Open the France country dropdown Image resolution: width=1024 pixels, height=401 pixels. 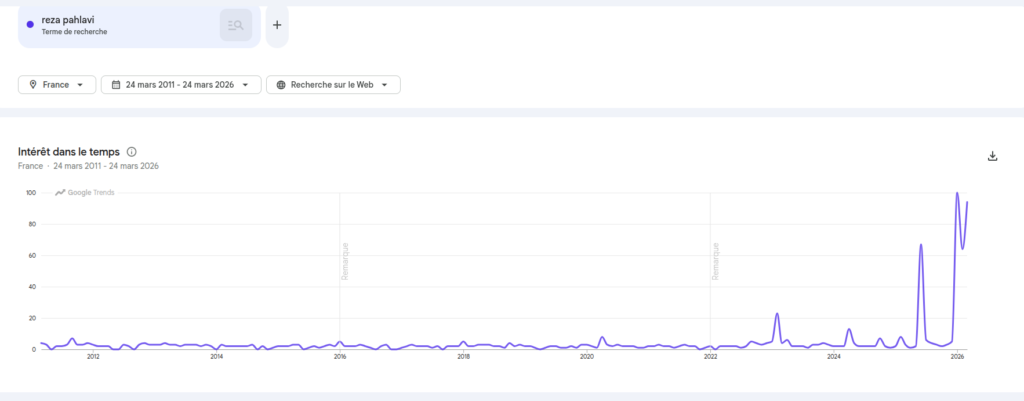(57, 85)
